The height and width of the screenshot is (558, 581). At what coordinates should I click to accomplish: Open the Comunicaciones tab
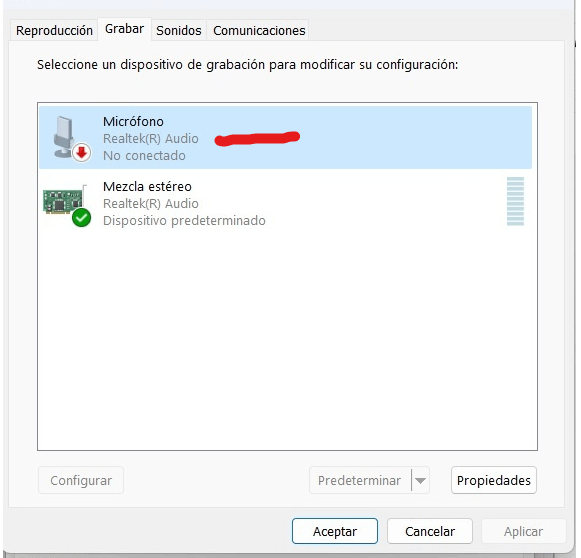259,30
